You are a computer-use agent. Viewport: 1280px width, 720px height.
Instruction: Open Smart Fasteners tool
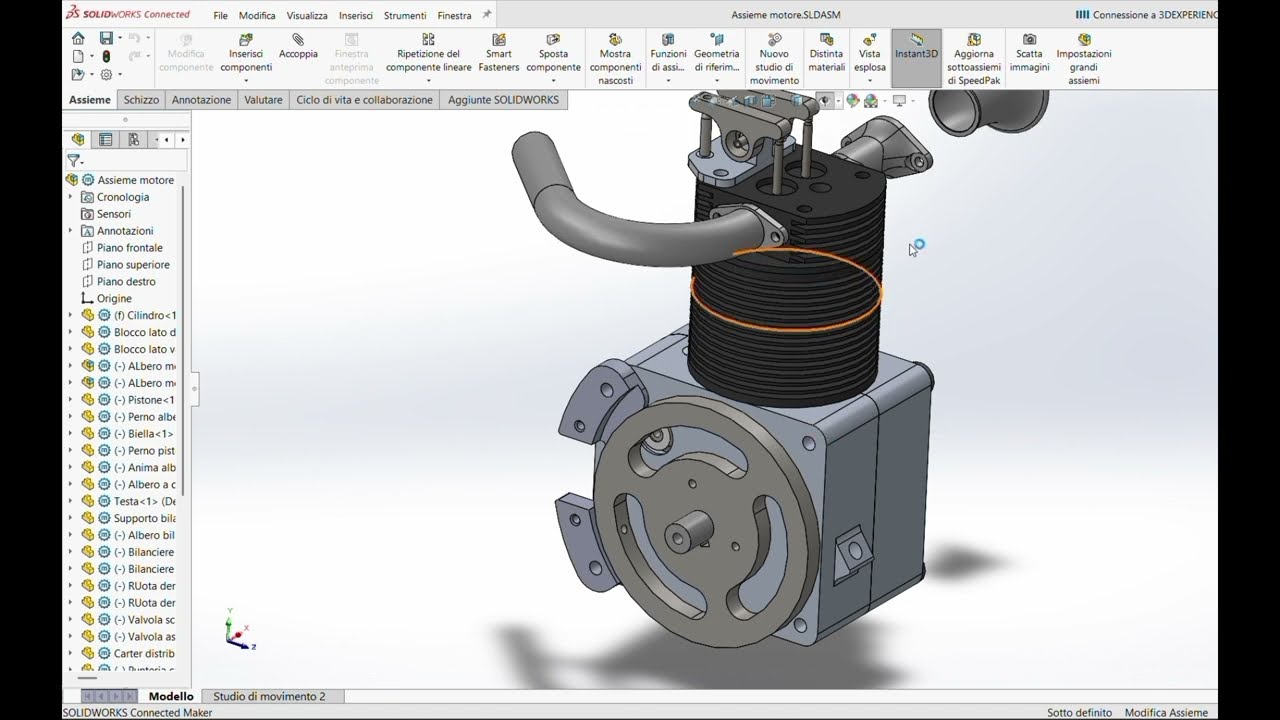click(x=499, y=54)
